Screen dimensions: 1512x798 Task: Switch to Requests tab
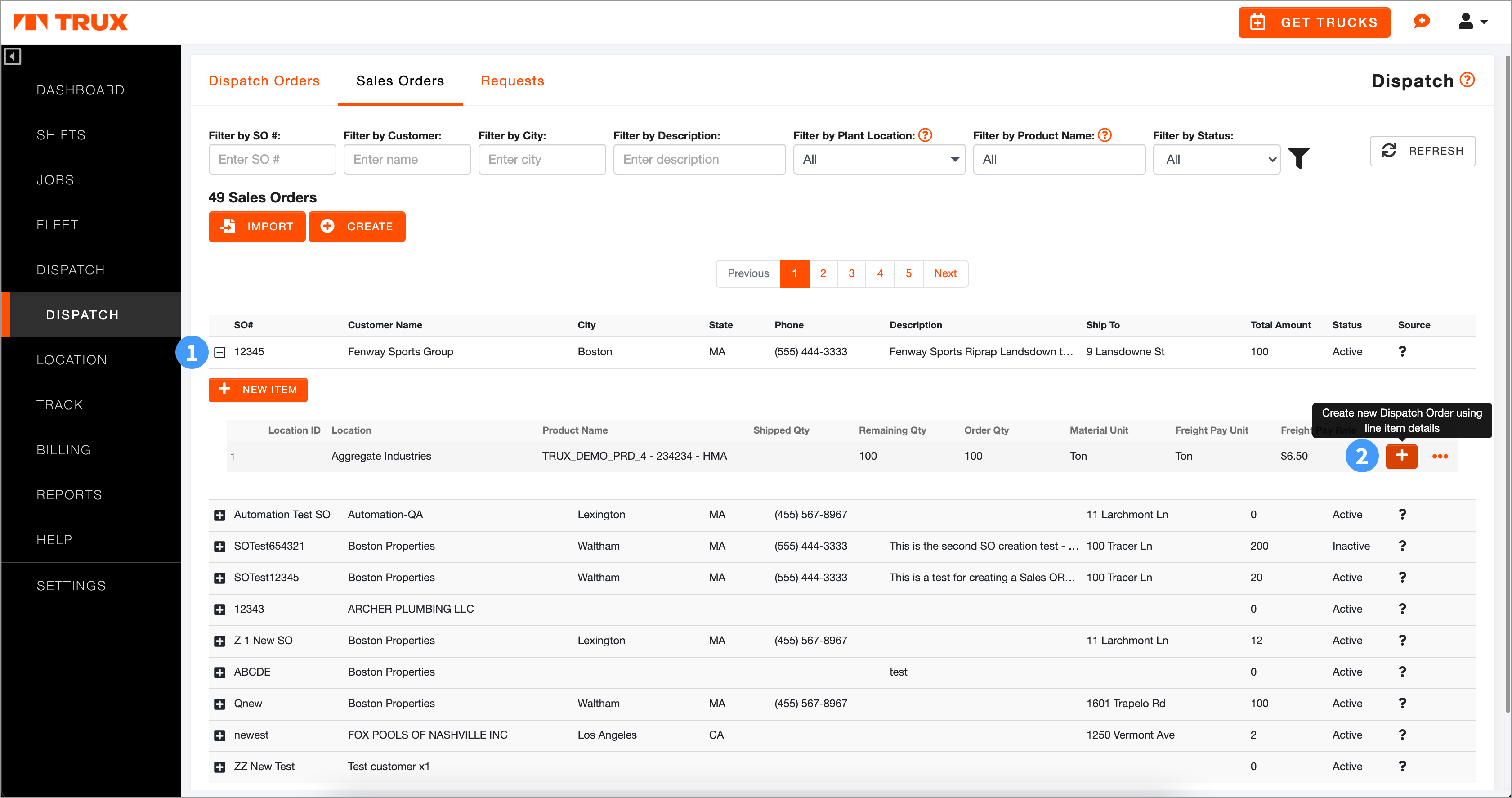coord(512,81)
